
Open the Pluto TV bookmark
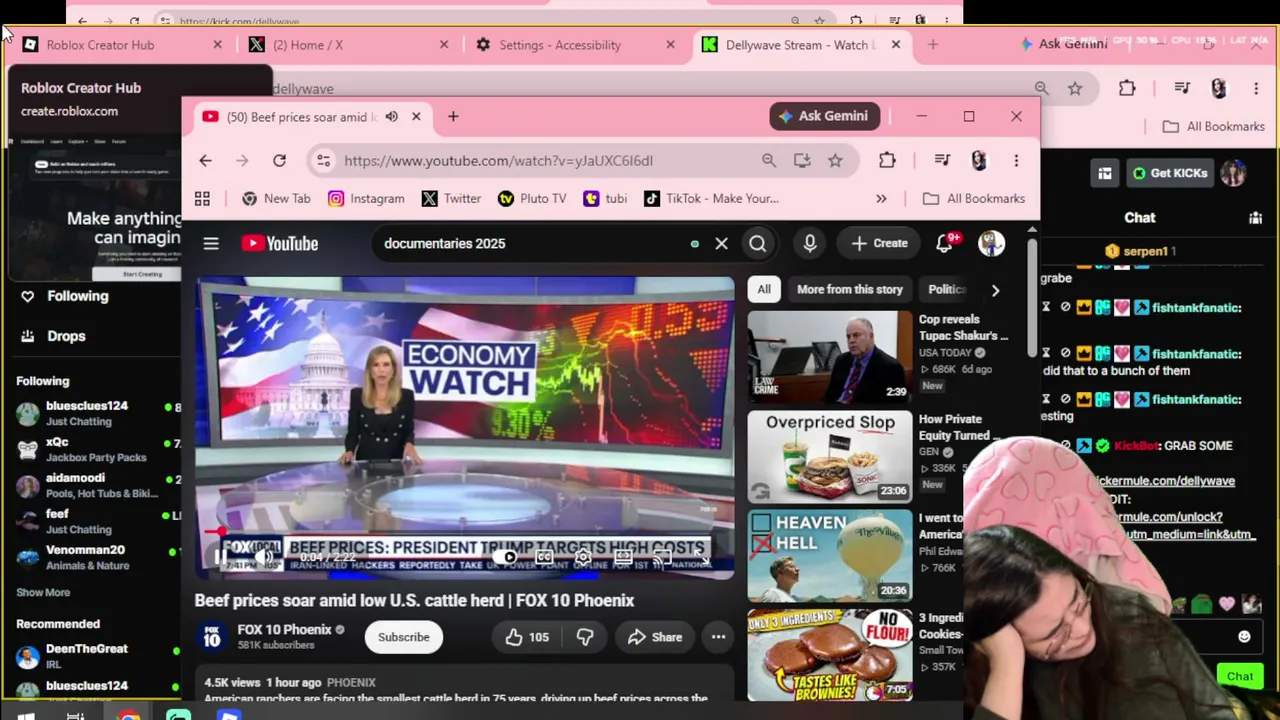pyautogui.click(x=532, y=198)
